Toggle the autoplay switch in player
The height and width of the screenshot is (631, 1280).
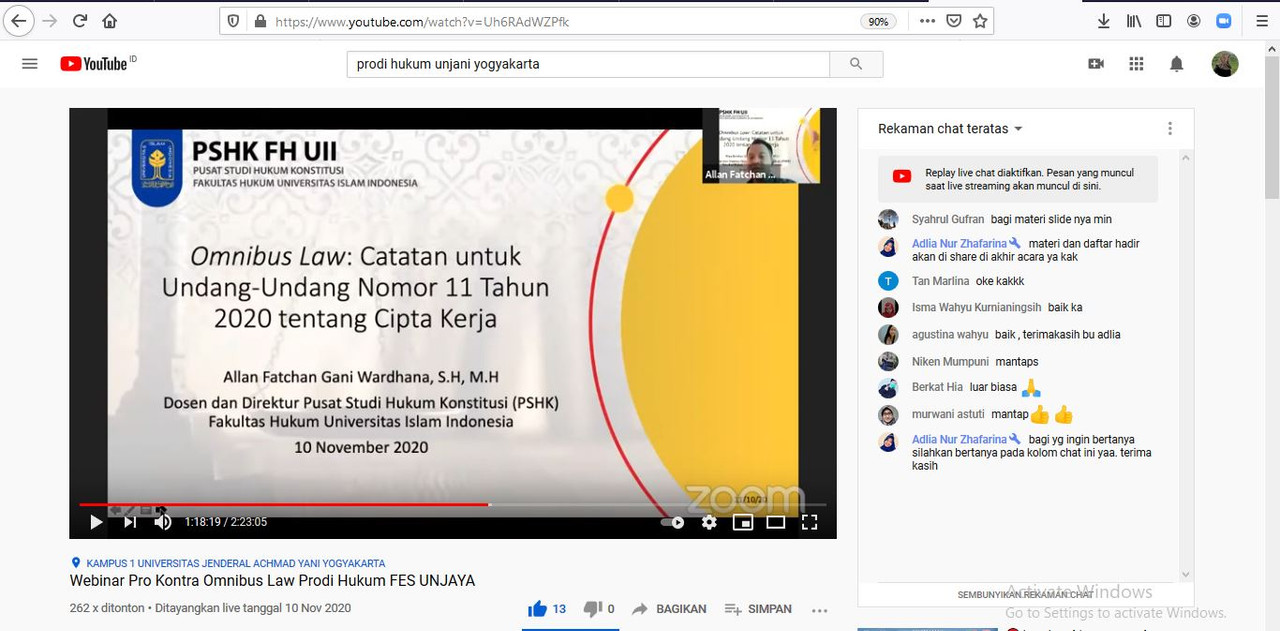[x=673, y=522]
